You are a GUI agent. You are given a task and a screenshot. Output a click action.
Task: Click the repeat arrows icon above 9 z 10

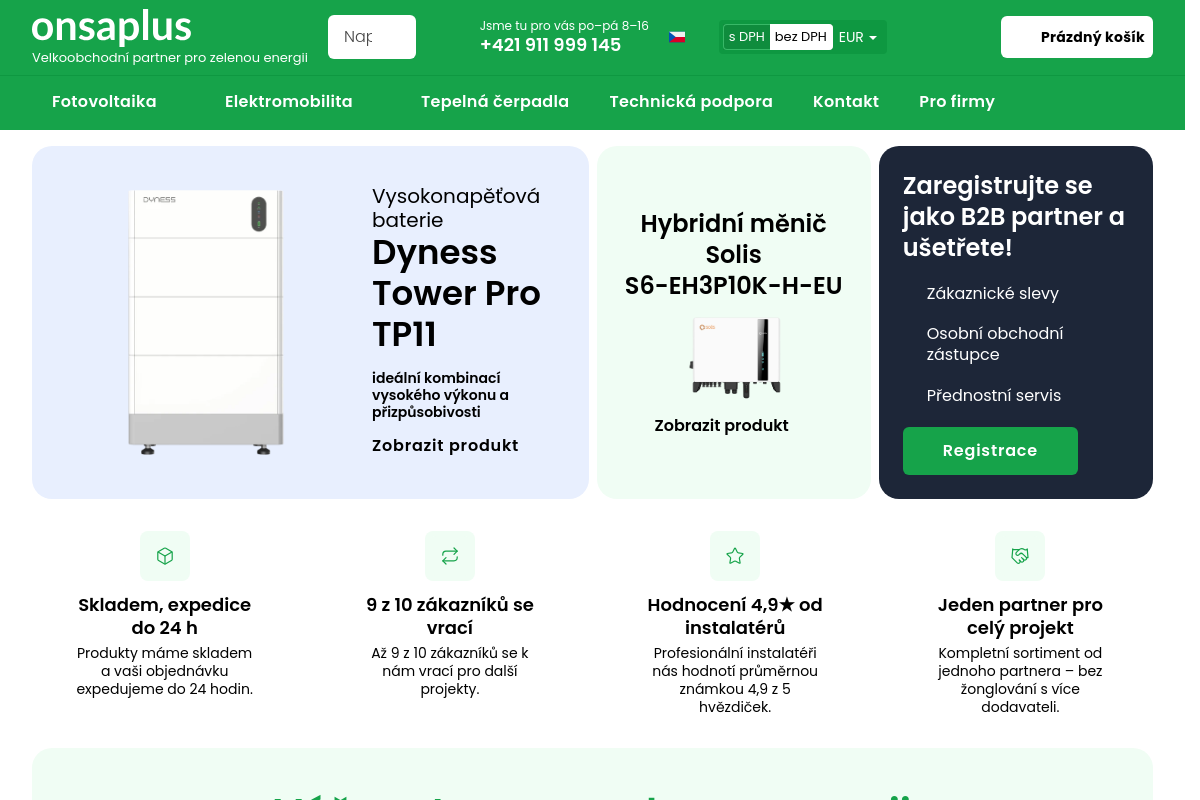[450, 556]
